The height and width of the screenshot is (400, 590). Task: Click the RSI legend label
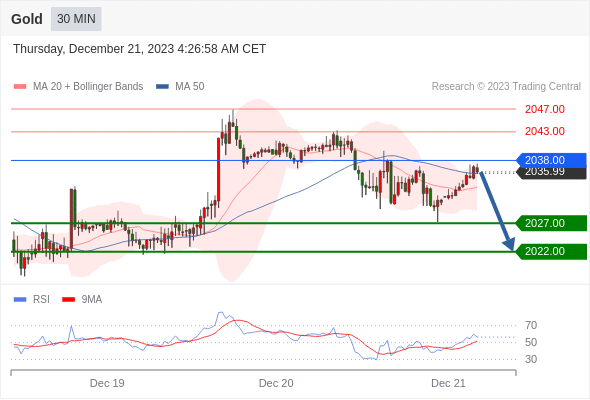[x=41, y=300]
